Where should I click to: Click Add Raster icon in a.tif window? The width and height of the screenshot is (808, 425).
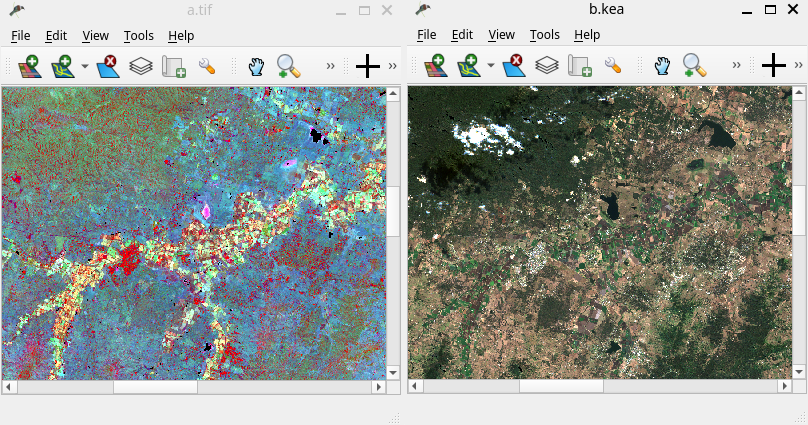29,66
